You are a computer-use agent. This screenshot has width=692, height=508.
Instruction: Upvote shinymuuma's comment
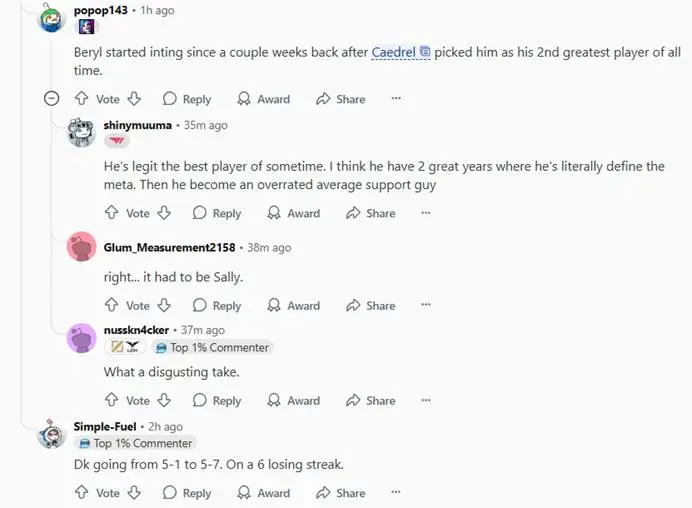(x=112, y=213)
